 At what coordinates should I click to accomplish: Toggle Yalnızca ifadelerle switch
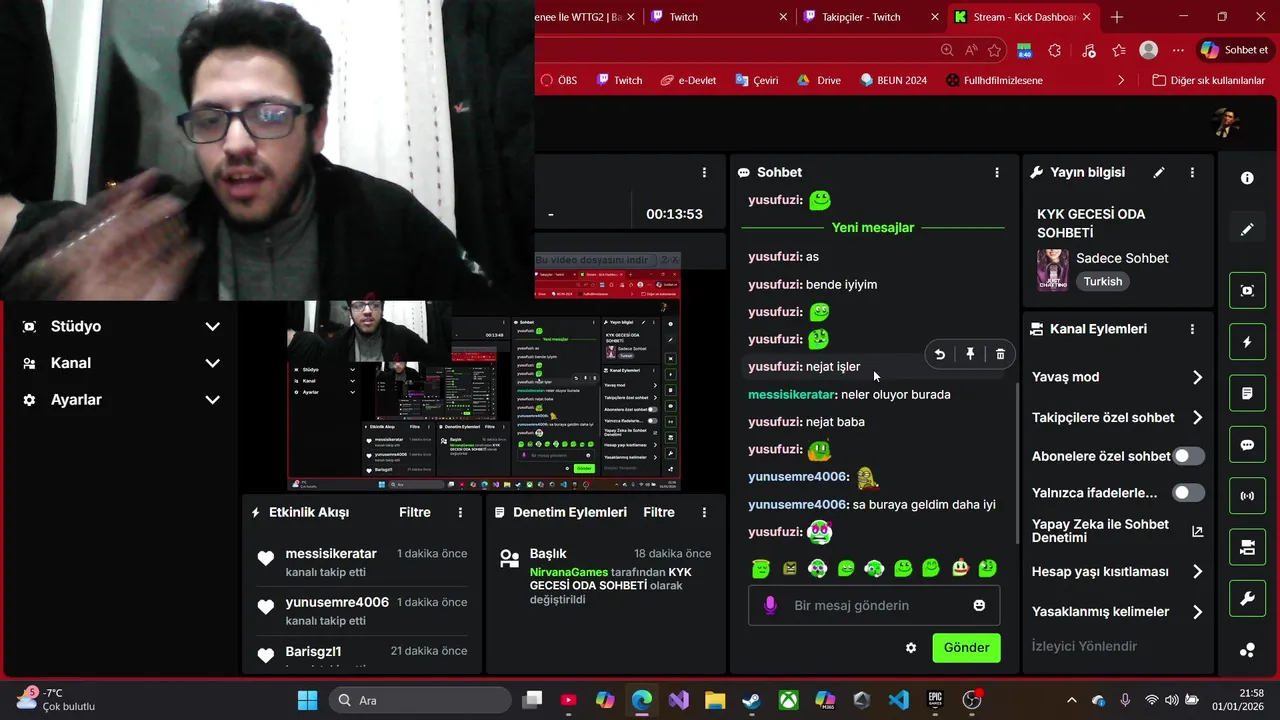point(1188,493)
